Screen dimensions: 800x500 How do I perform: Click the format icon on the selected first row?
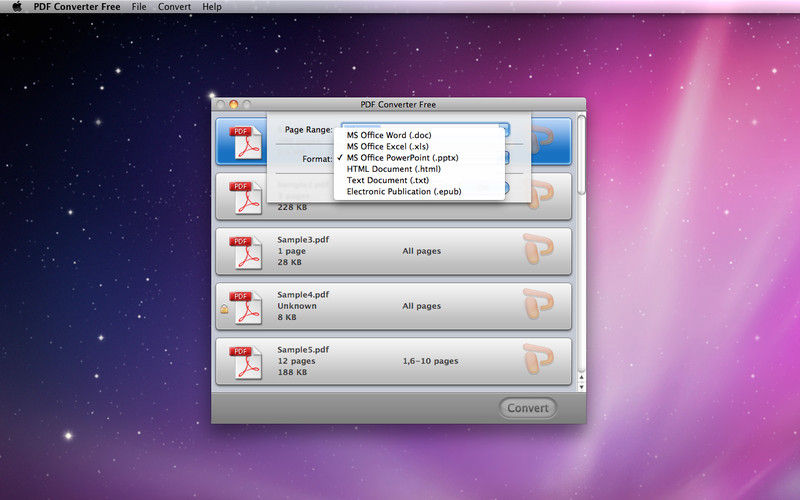tap(542, 141)
